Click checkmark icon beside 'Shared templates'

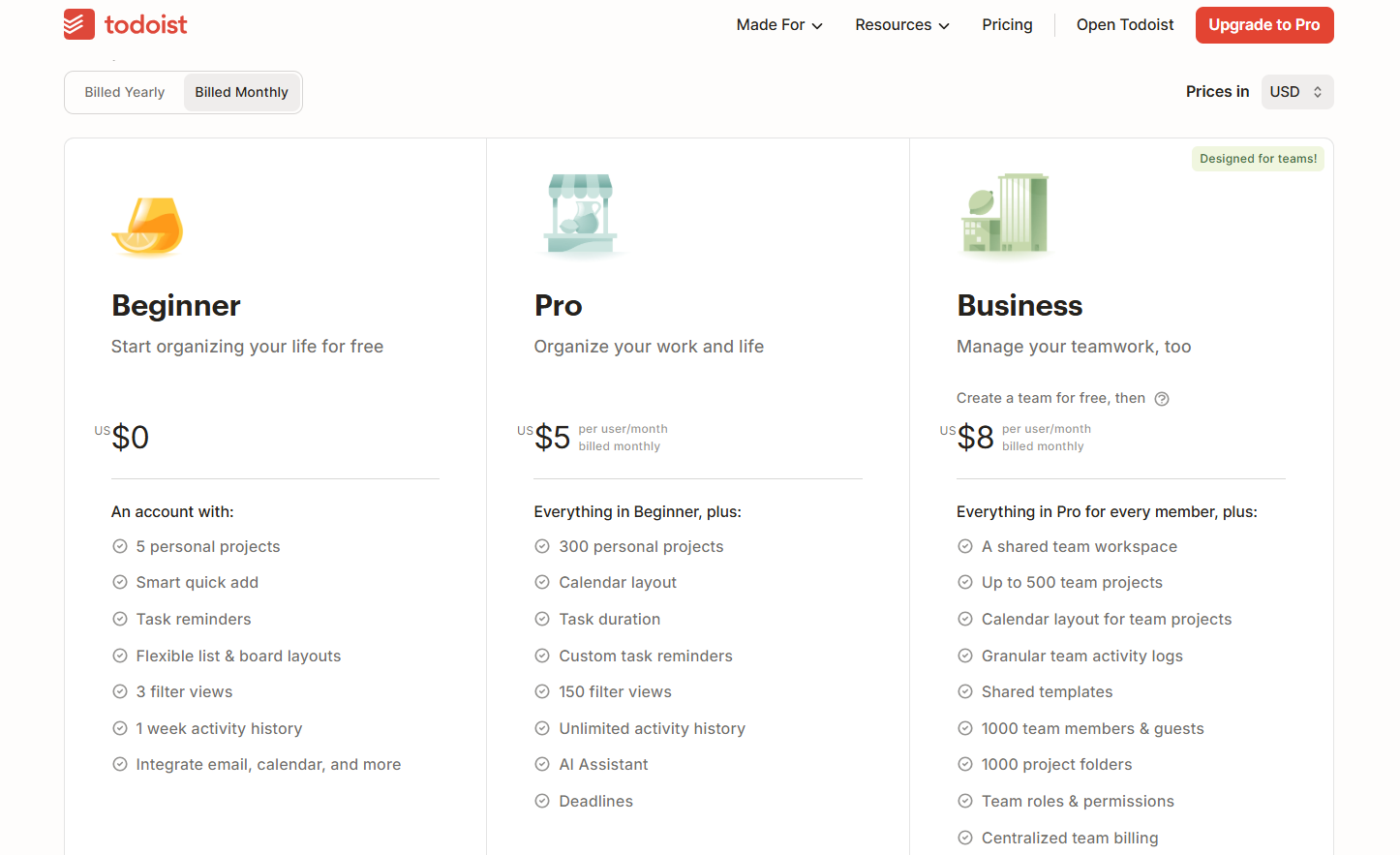(x=965, y=691)
